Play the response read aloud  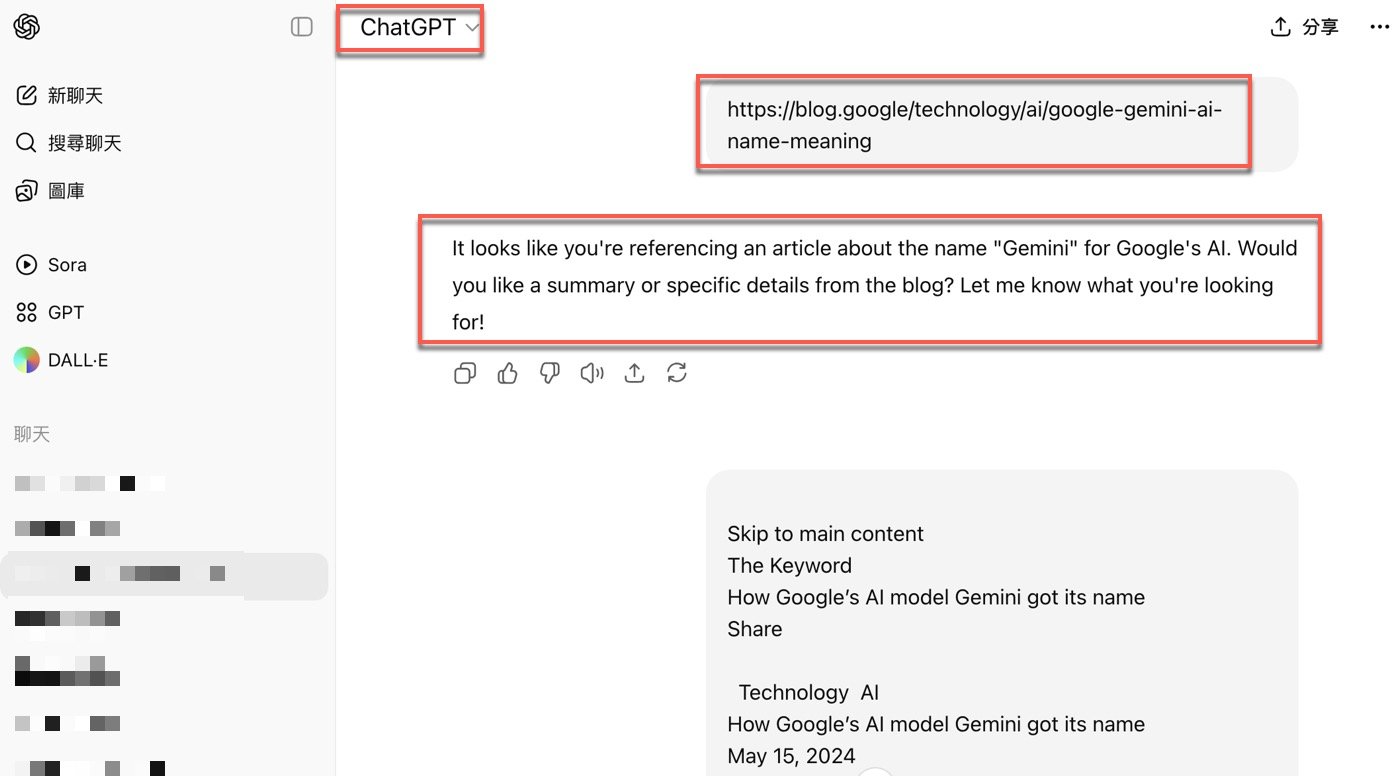(592, 374)
